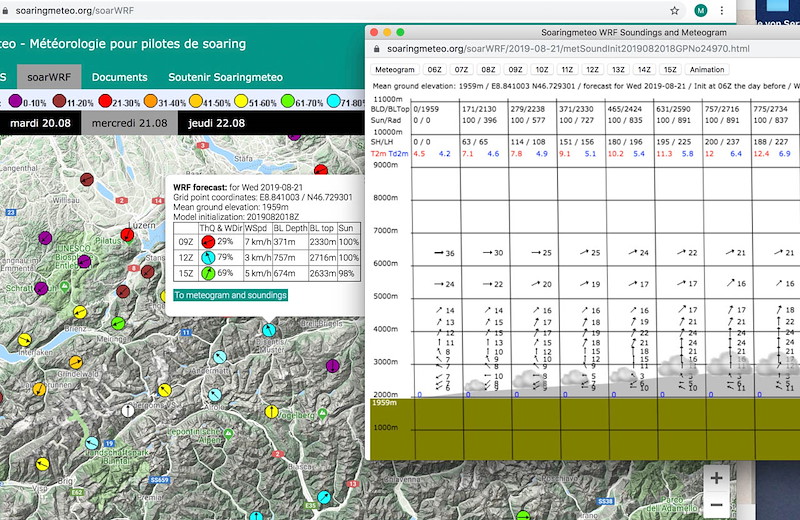Click 2716m BL top cell in 12Z row

322,258
